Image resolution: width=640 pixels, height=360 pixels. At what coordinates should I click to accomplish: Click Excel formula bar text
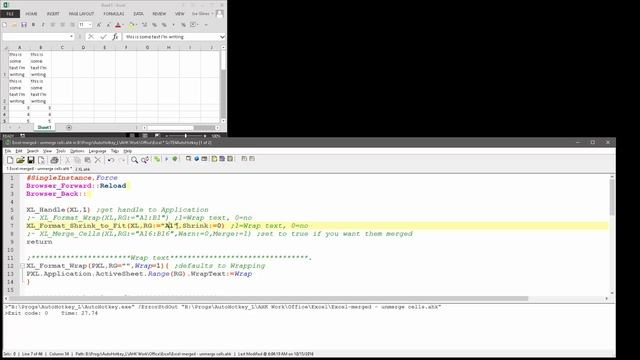pyautogui.click(x=155, y=37)
